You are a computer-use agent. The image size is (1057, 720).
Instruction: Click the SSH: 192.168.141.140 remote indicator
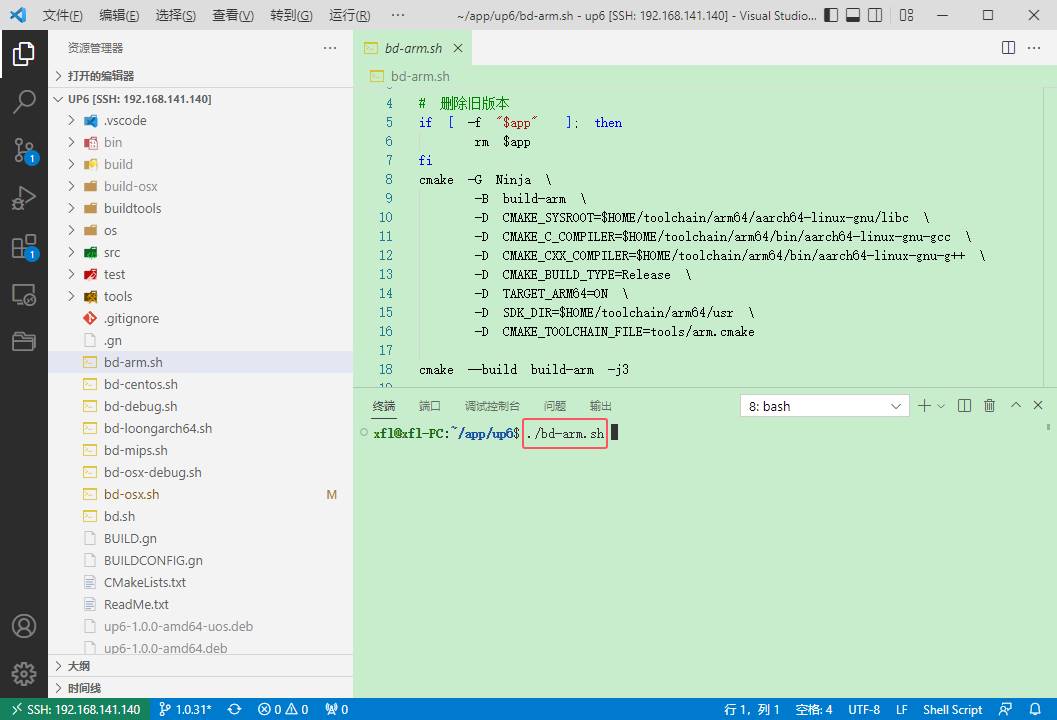pos(75,709)
